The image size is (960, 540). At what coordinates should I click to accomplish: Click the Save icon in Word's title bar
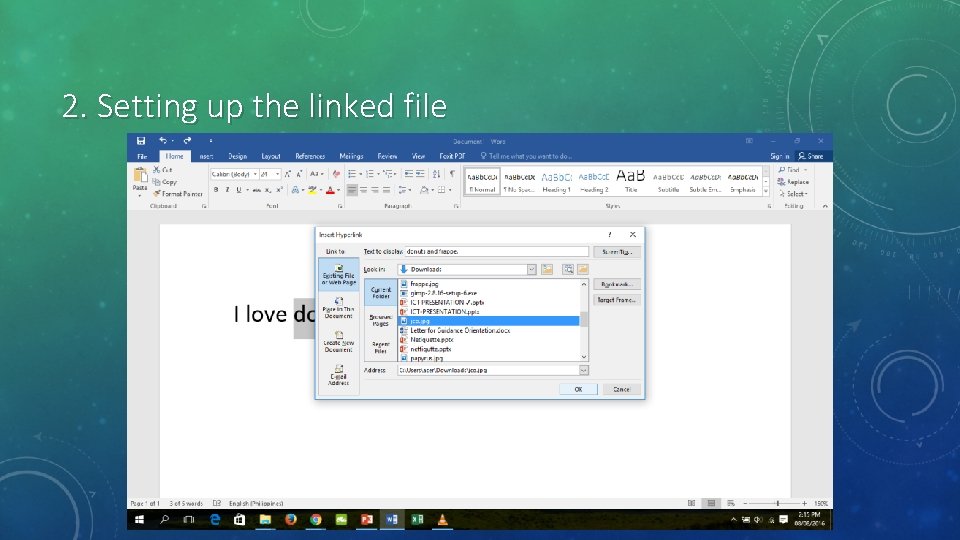coord(141,141)
